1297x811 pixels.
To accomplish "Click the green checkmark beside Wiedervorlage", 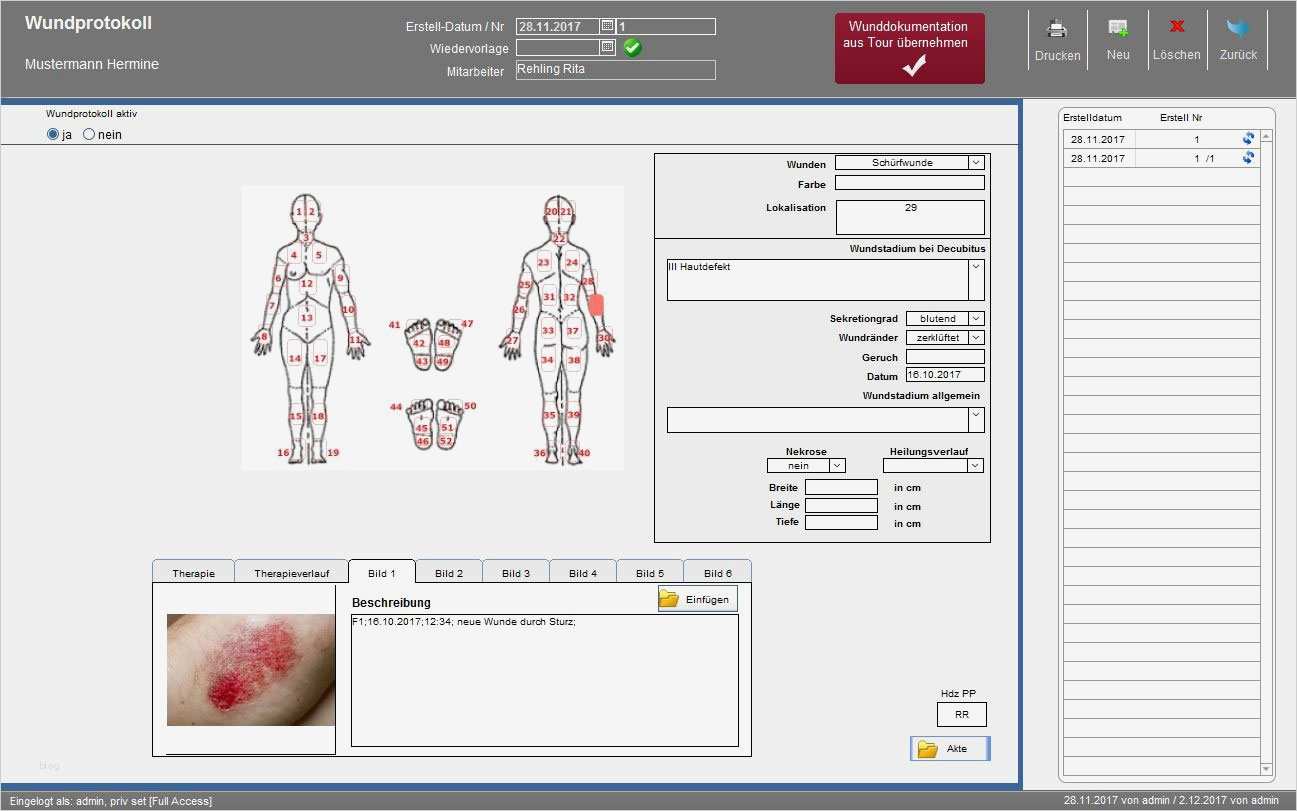I will [632, 47].
